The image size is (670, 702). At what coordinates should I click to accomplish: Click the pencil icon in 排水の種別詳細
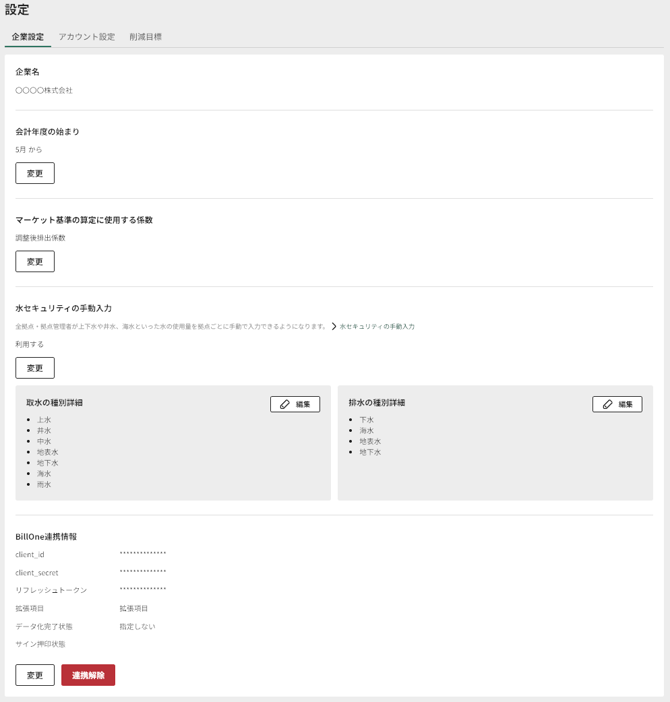(x=607, y=404)
